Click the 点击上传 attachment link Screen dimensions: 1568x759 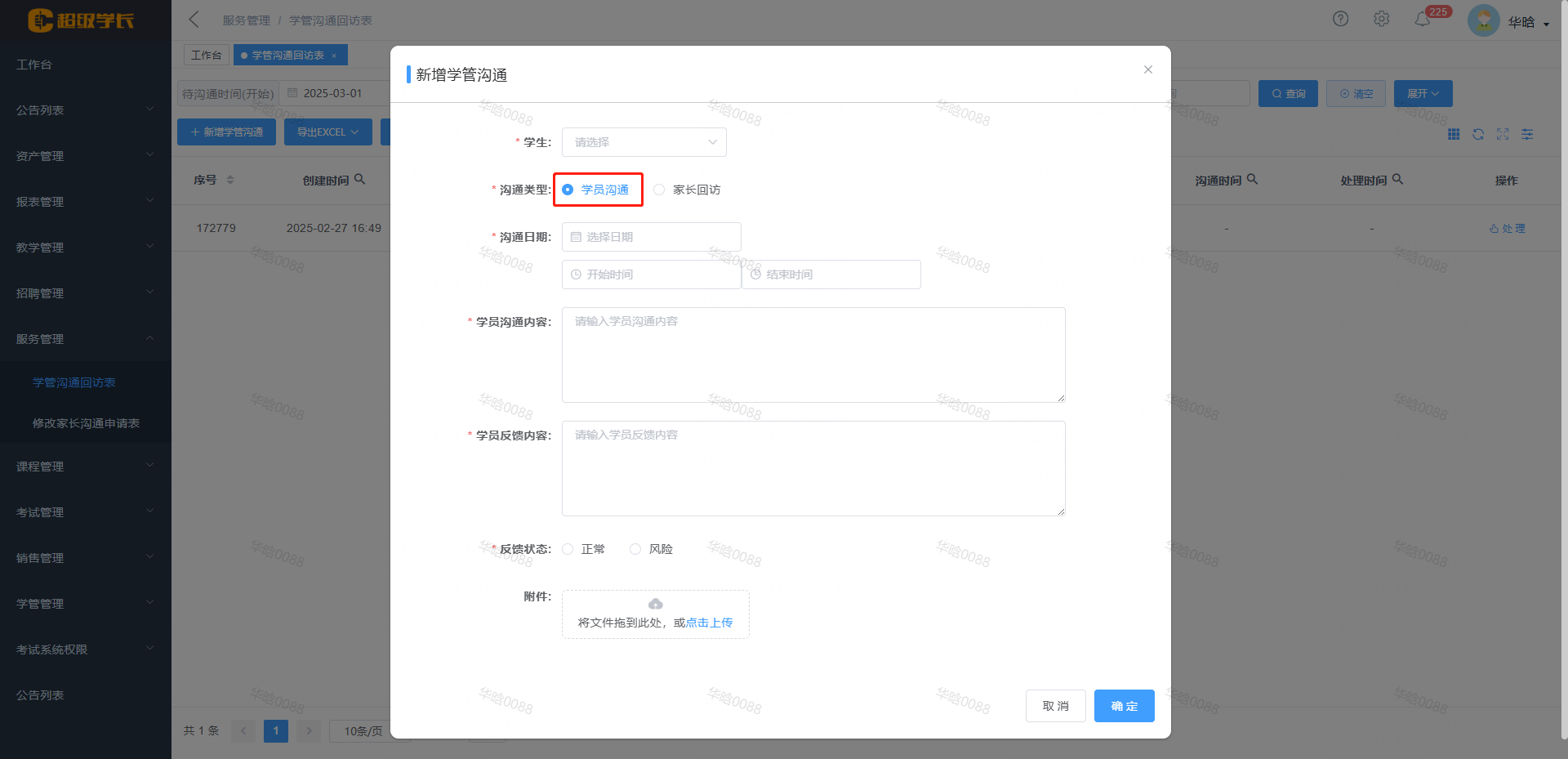pos(709,623)
